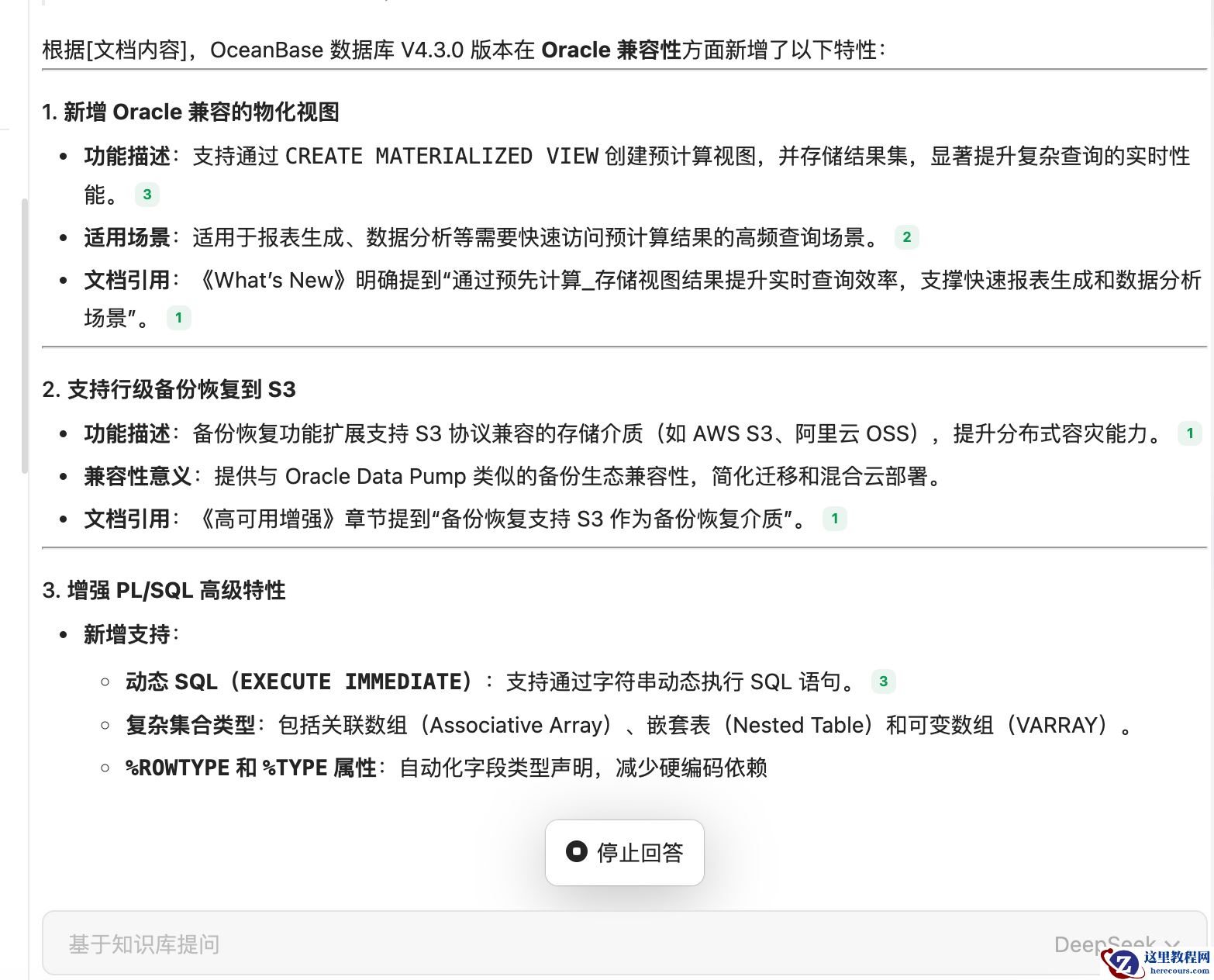
Task: Click the 兼容性意义 bullet label
Action: point(138,476)
